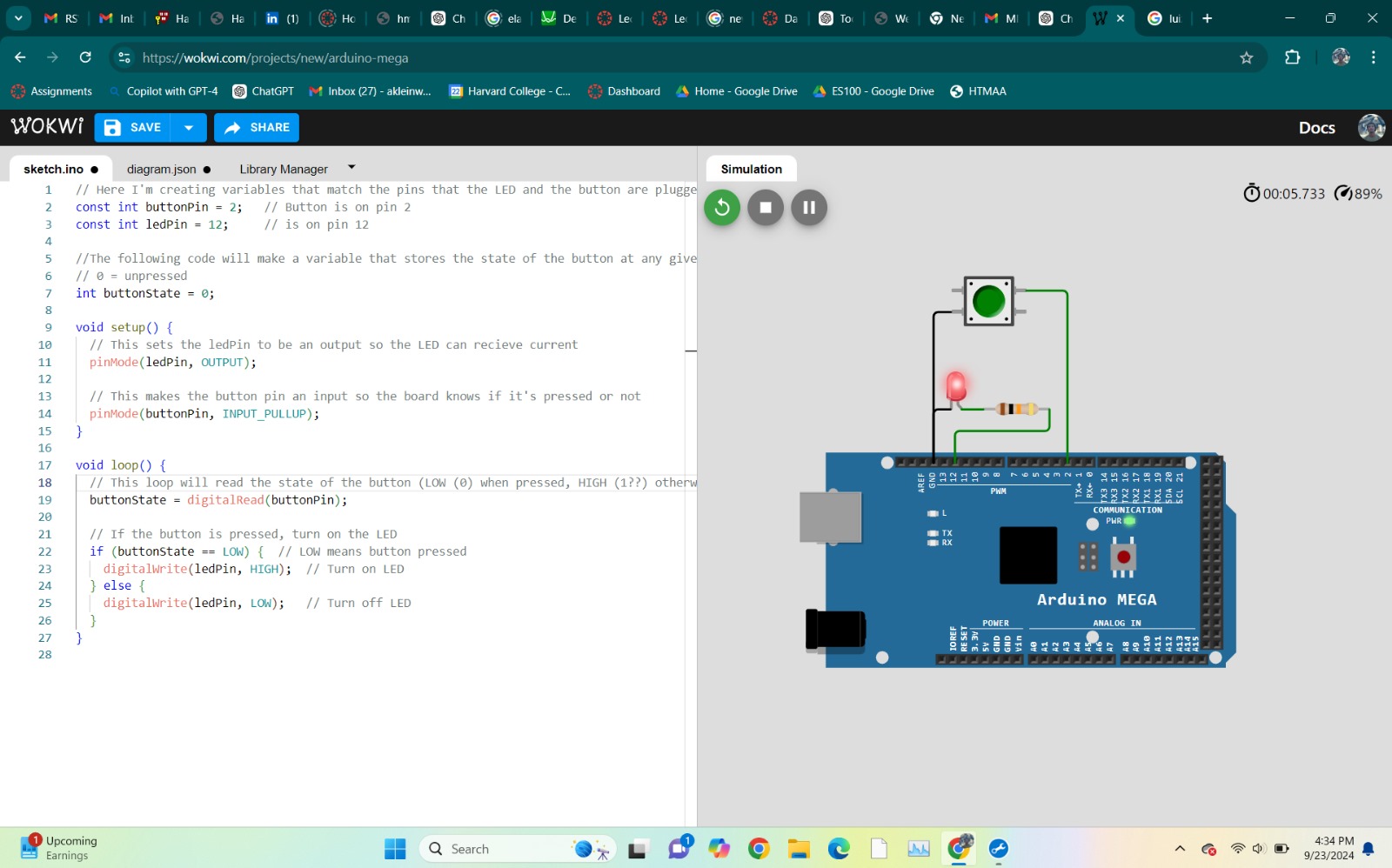Click the SAVE button
Viewport: 1392px width, 868px height.
pos(133,127)
